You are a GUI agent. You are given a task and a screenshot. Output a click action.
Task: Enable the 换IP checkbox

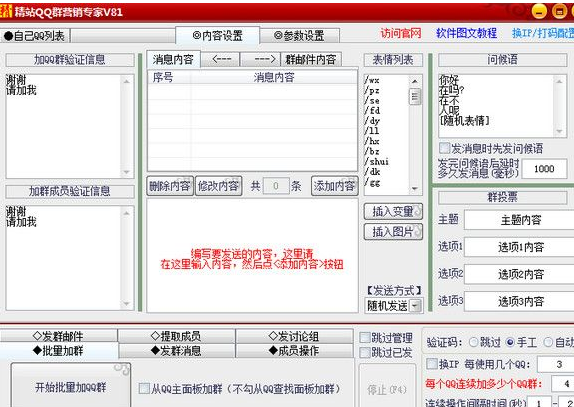(x=432, y=364)
